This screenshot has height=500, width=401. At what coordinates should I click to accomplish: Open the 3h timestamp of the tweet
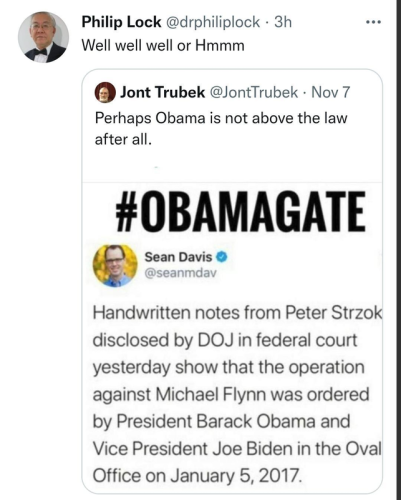[283, 22]
